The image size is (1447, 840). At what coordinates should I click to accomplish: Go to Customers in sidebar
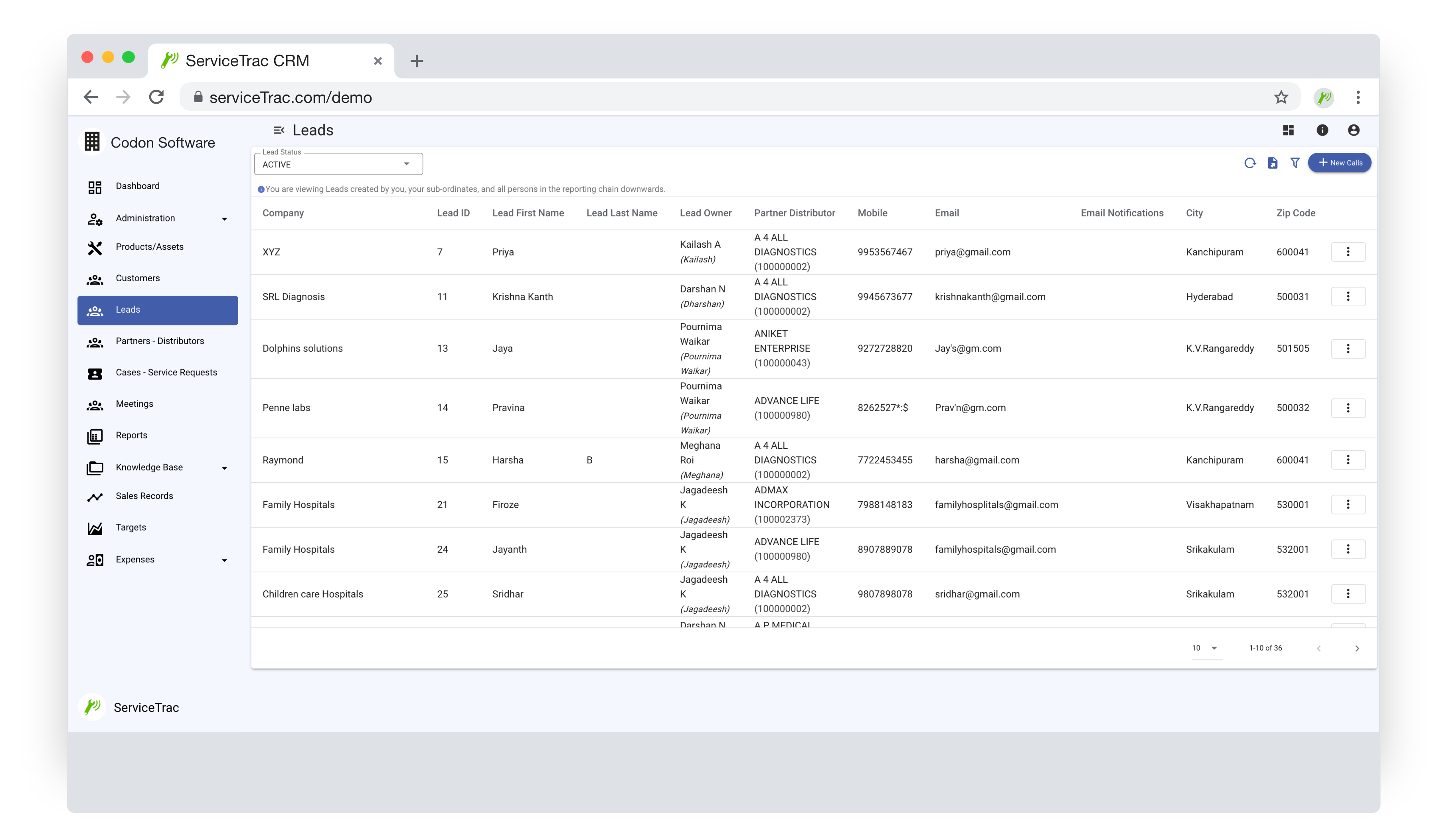138,278
